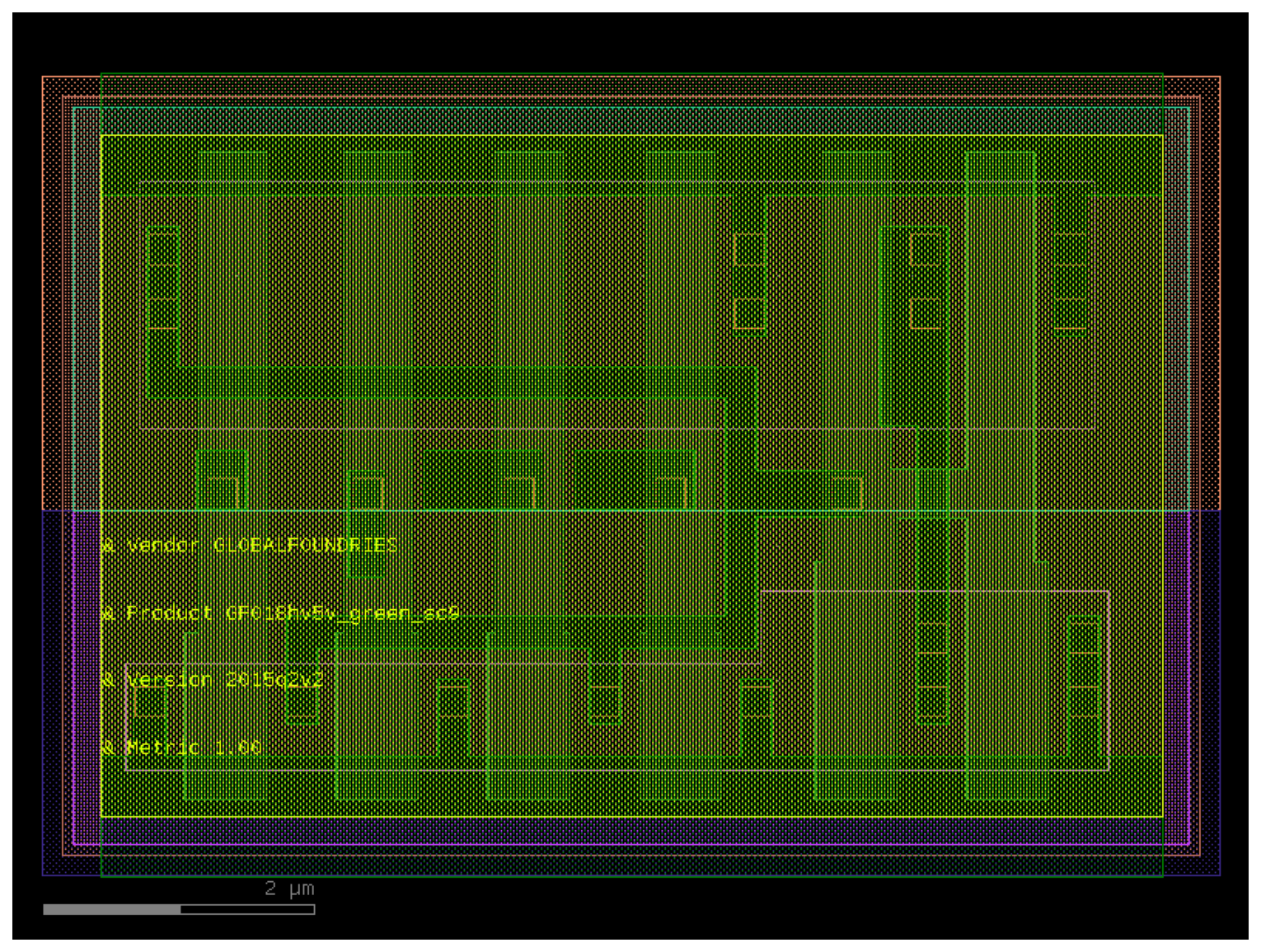This screenshot has height=952, width=1261.
Task: Select the '& vendor GLOBALFOUNDRIES' text label
Action: pyautogui.click(x=250, y=546)
